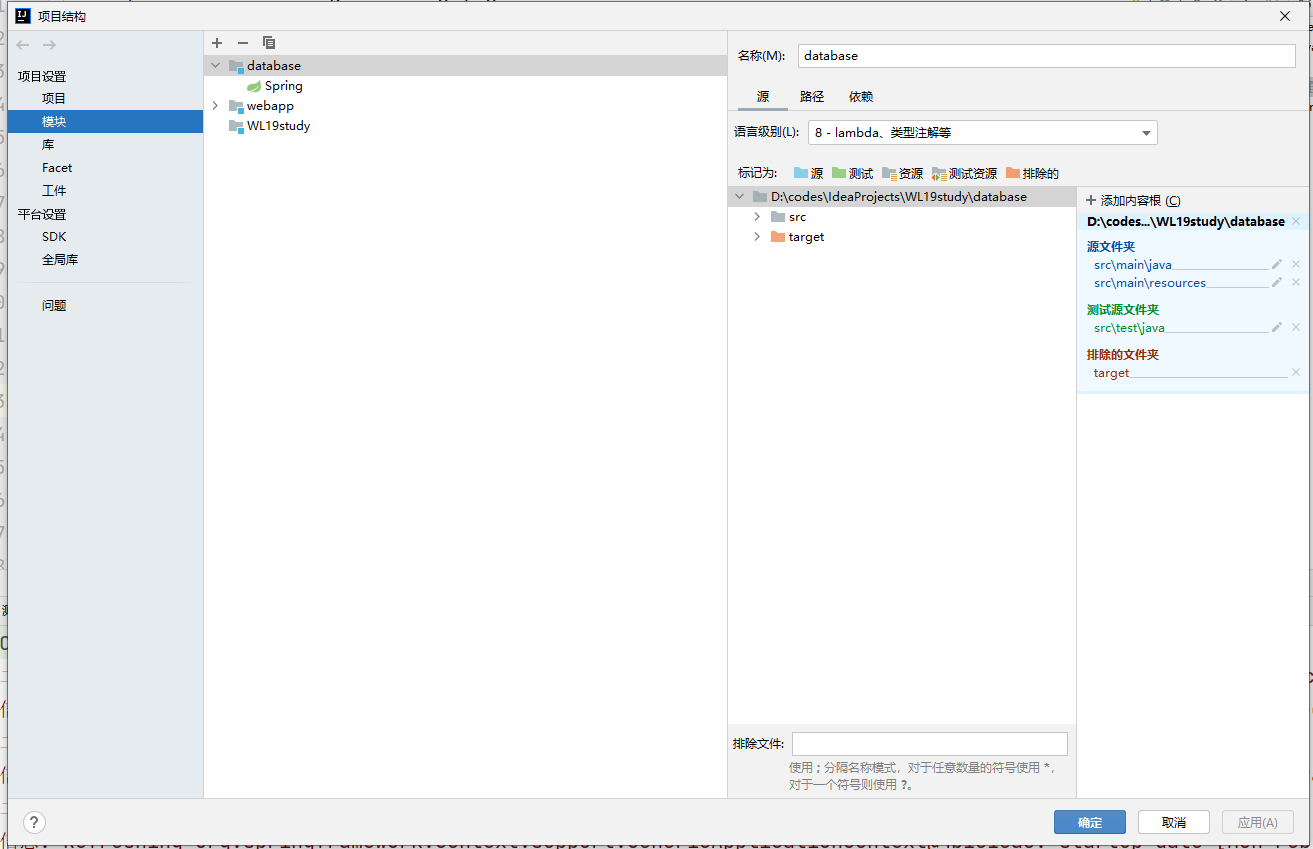Mark folder as 资源 (Resources)
1313x849 pixels.
tap(902, 173)
